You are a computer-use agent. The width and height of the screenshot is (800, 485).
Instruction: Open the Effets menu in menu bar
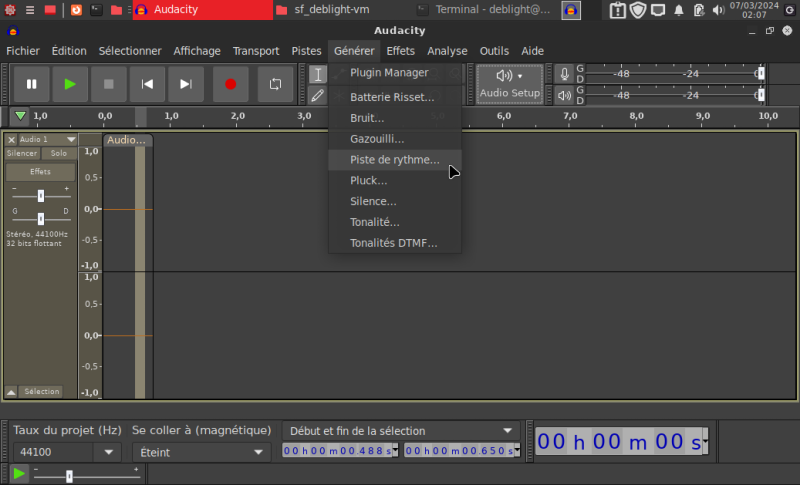coord(400,51)
